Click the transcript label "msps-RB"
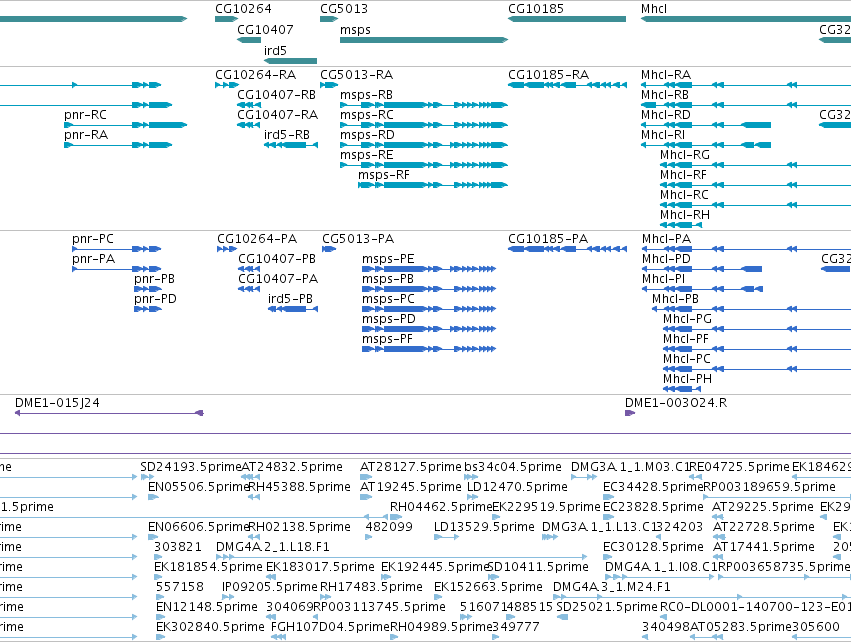This screenshot has height=642, width=851. [366, 95]
